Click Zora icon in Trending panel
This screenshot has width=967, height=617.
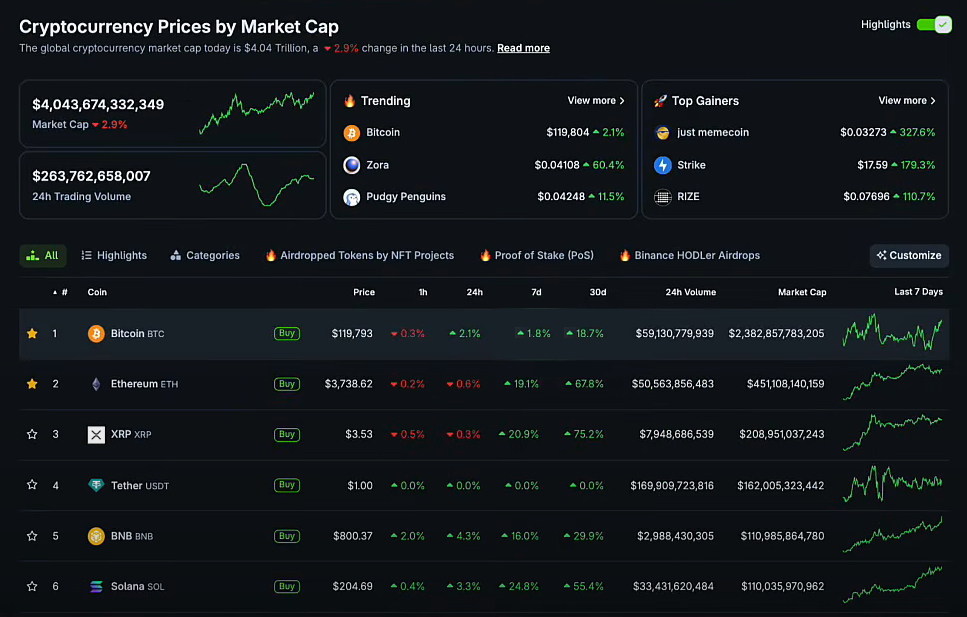coord(352,165)
